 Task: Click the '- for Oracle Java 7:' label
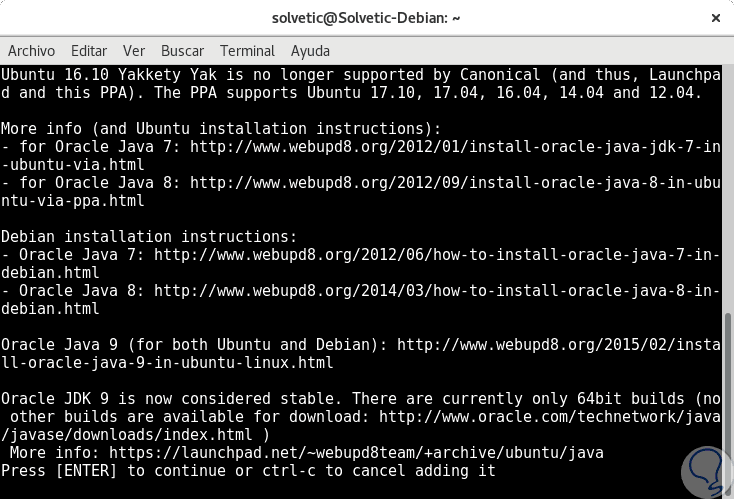[x=91, y=147]
